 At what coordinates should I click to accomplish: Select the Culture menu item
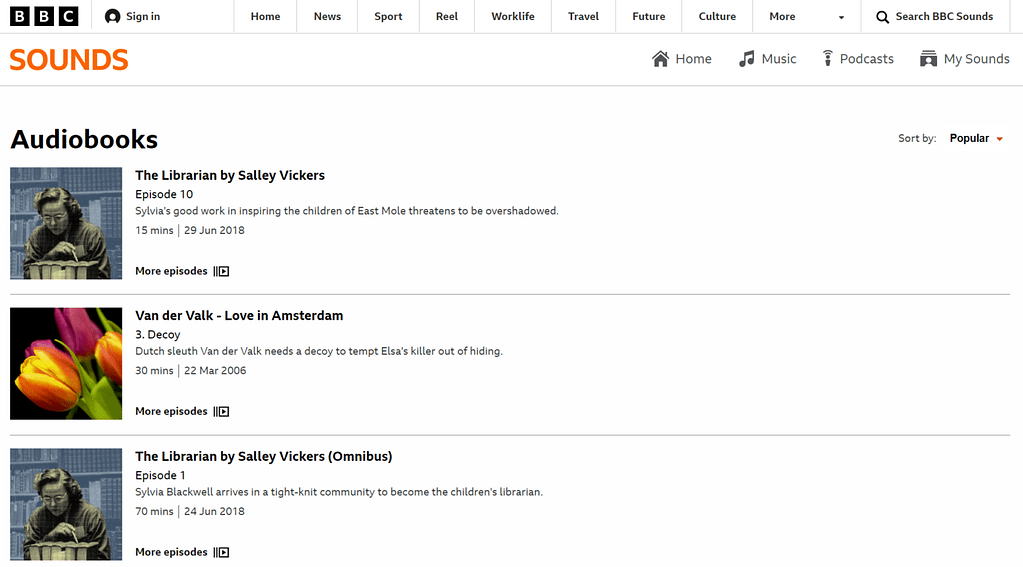point(717,16)
